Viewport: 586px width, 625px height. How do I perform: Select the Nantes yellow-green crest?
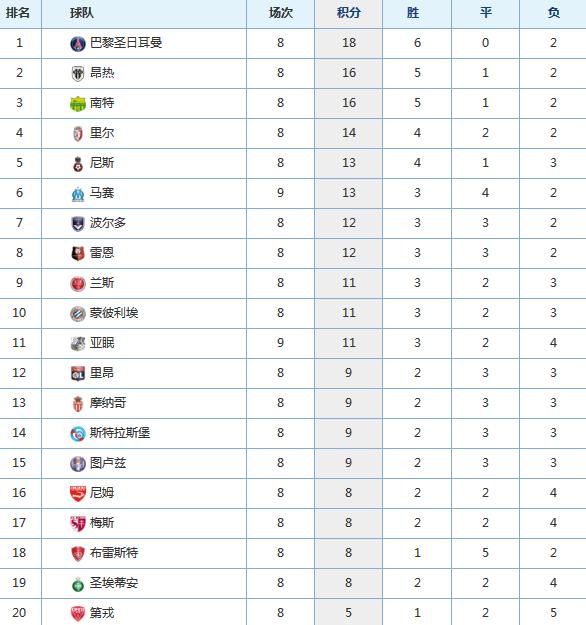[78, 104]
